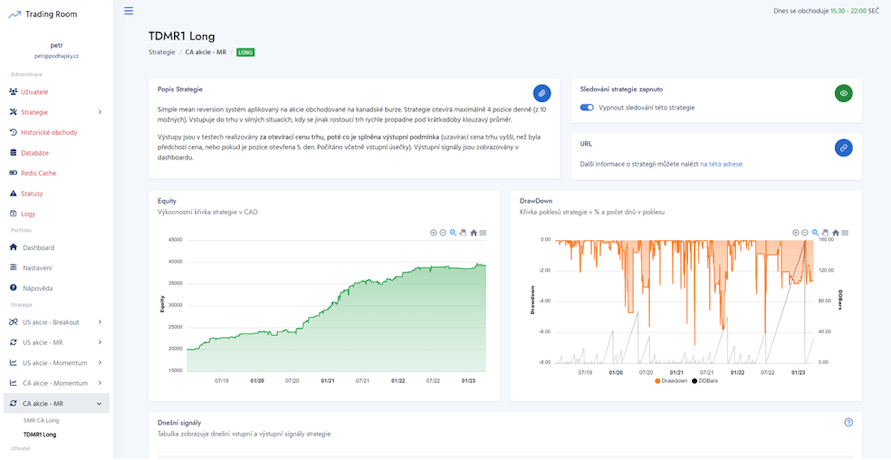Zoom in on the Equity chart
The width and height of the screenshot is (891, 460).
[433, 232]
